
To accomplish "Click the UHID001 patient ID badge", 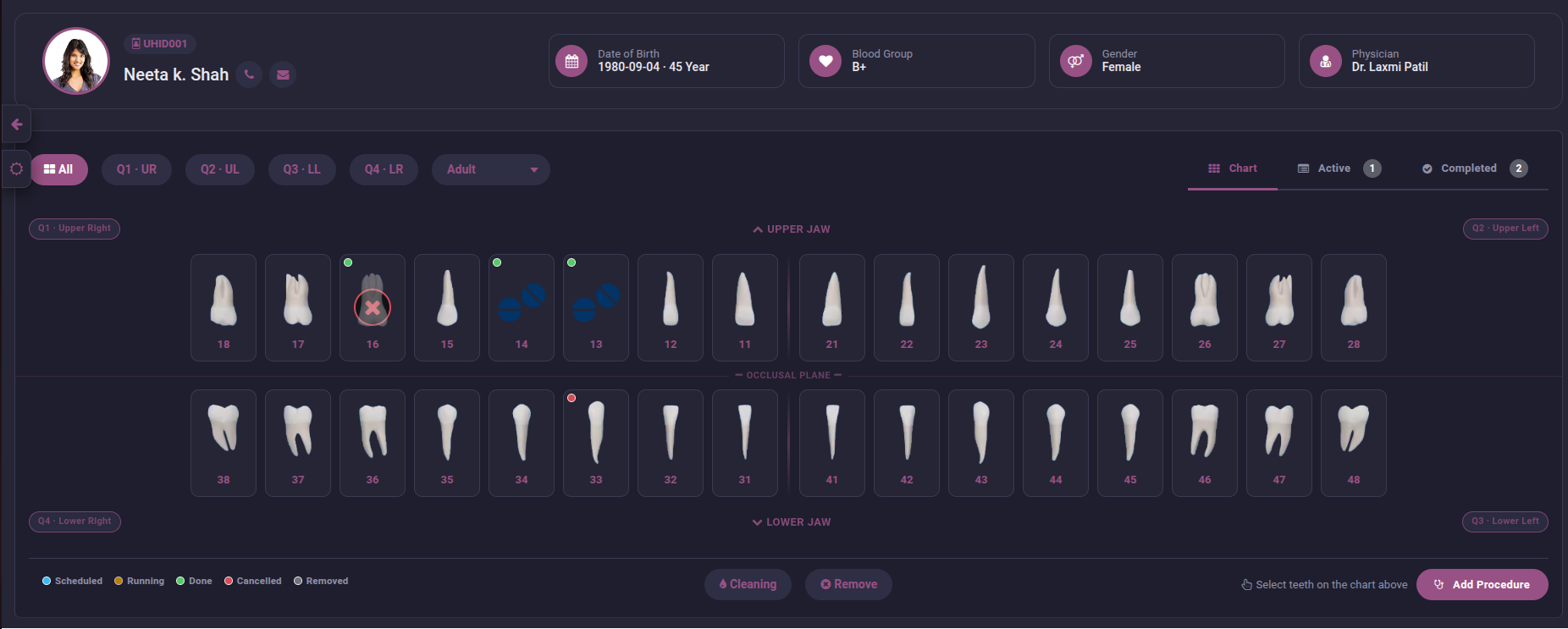I will coord(160,43).
